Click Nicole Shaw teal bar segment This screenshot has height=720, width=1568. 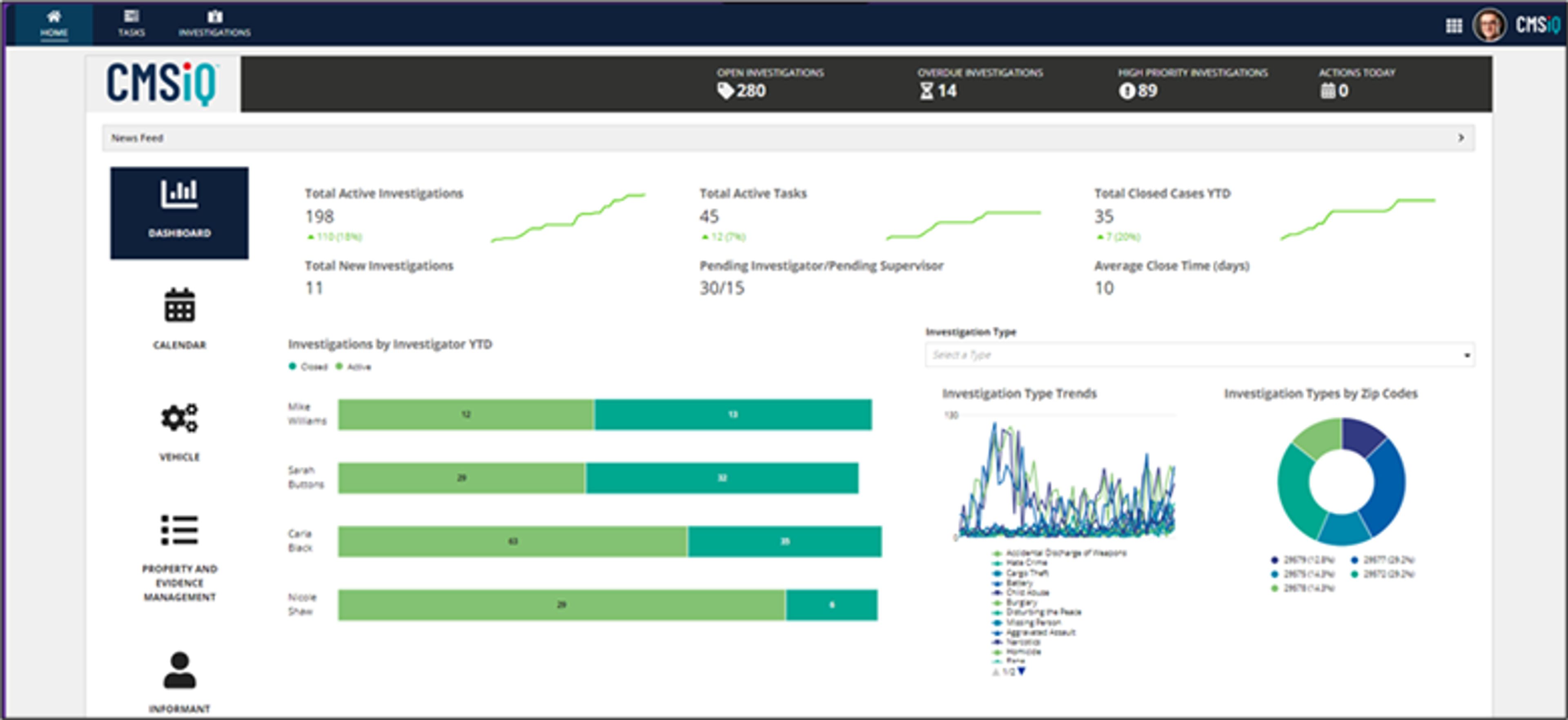click(831, 604)
